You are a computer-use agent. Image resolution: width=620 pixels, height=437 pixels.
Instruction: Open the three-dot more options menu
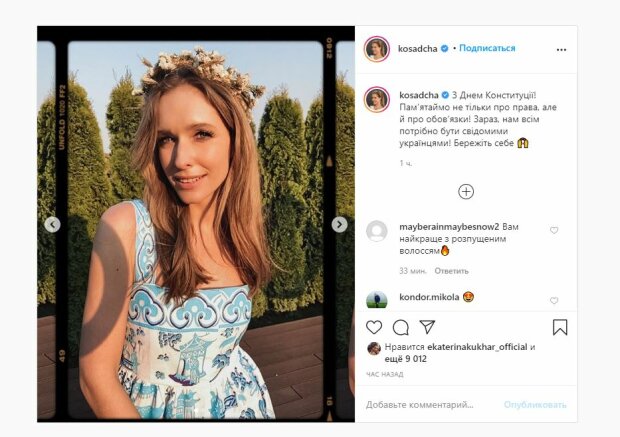coord(561,50)
